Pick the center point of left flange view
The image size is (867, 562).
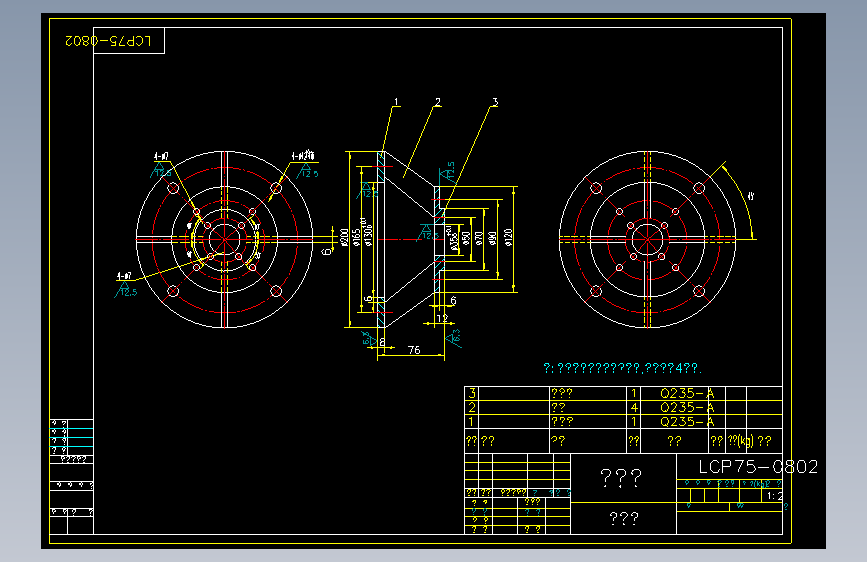click(224, 239)
